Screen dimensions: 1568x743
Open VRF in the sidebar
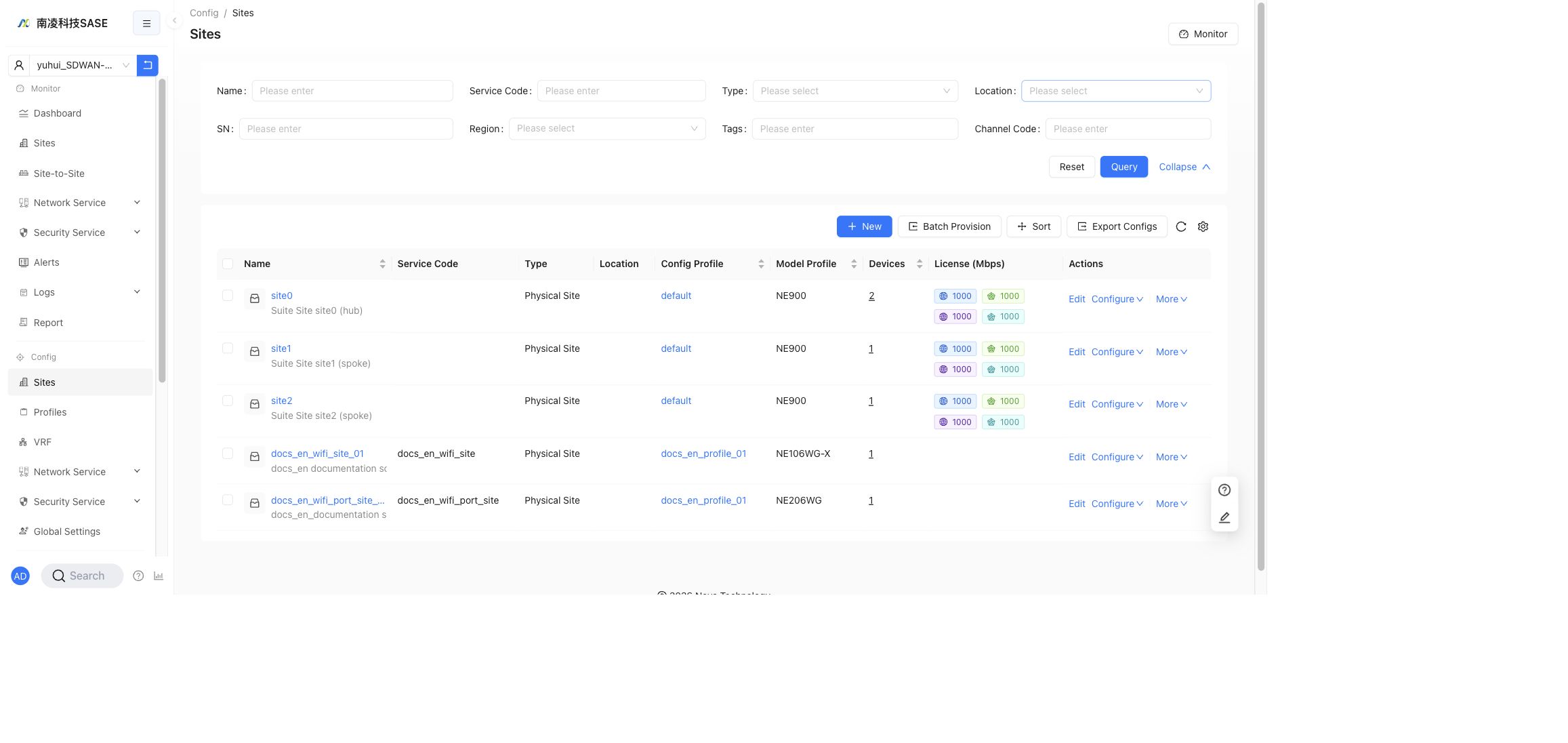point(80,442)
